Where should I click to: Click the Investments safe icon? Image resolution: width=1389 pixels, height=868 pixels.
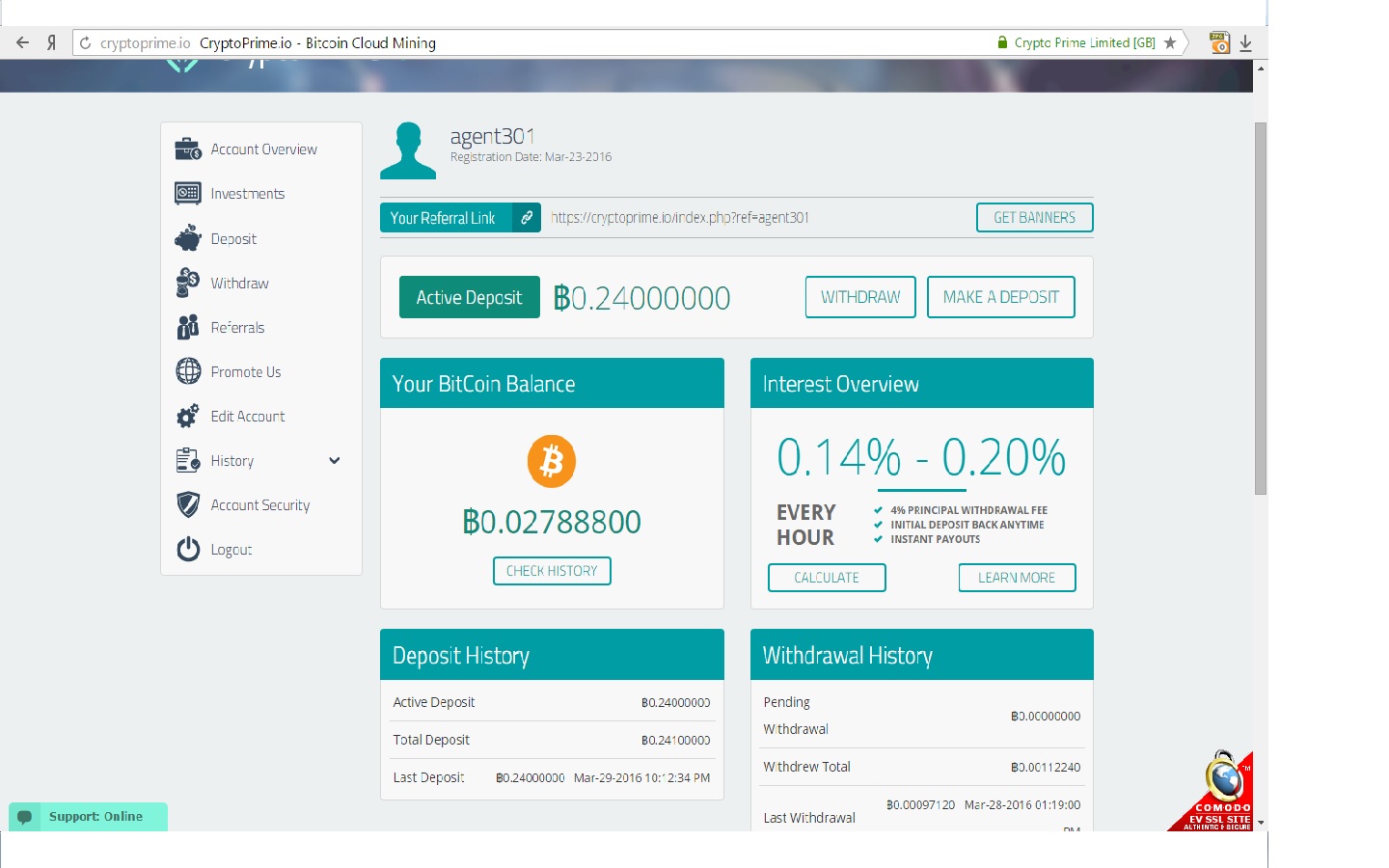188,194
